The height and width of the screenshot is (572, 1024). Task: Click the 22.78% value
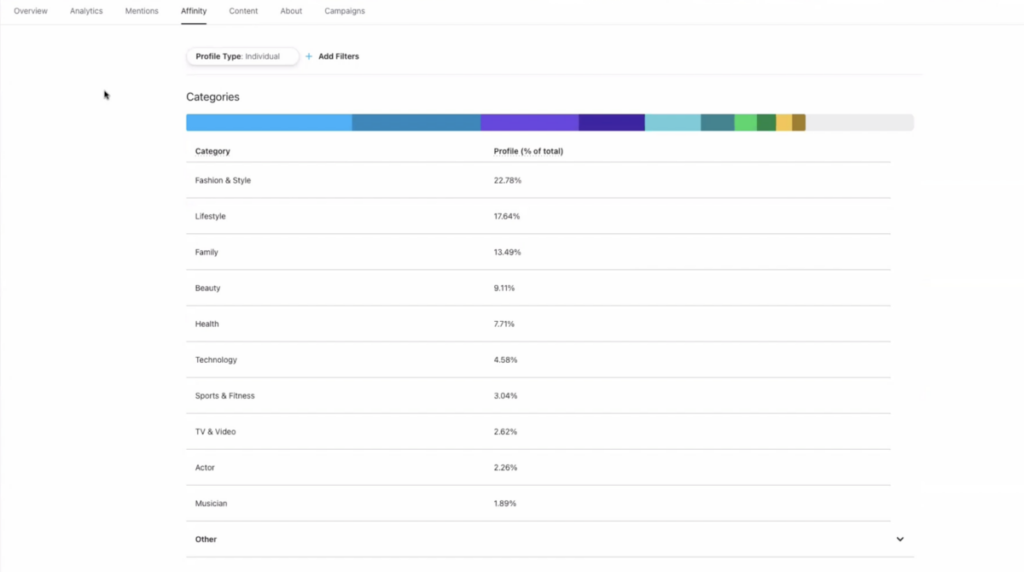[507, 180]
